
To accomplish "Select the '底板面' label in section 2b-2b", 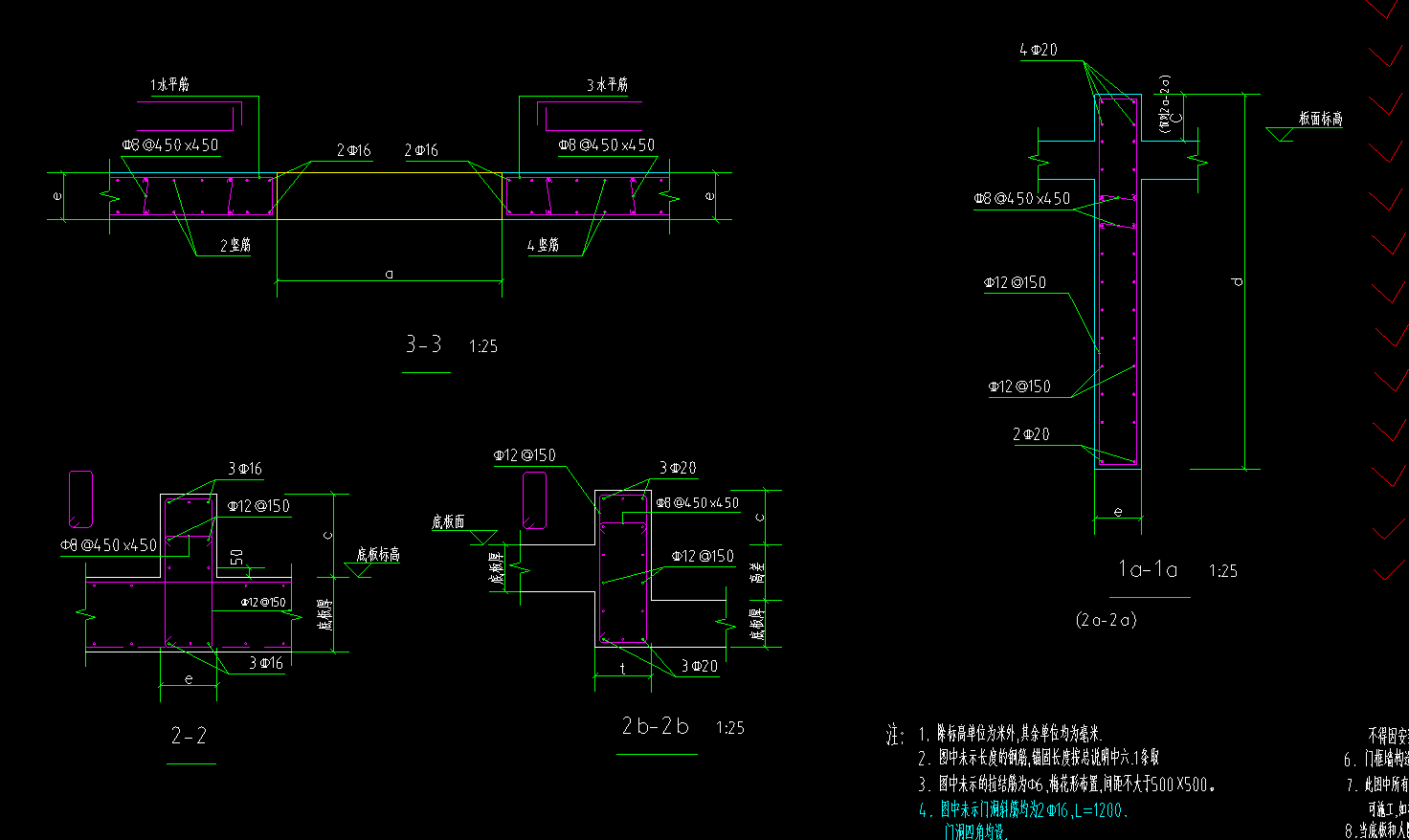I will point(448,521).
